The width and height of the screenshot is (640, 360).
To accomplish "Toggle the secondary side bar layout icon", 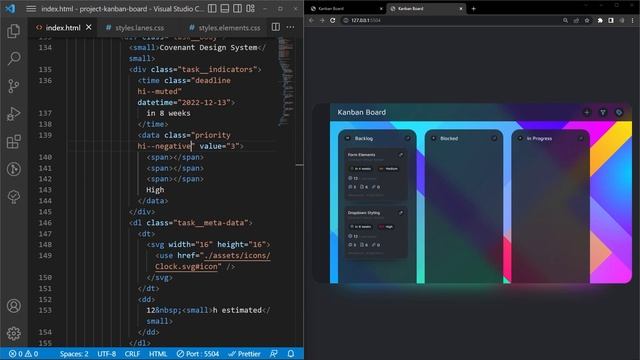I will [x=238, y=9].
